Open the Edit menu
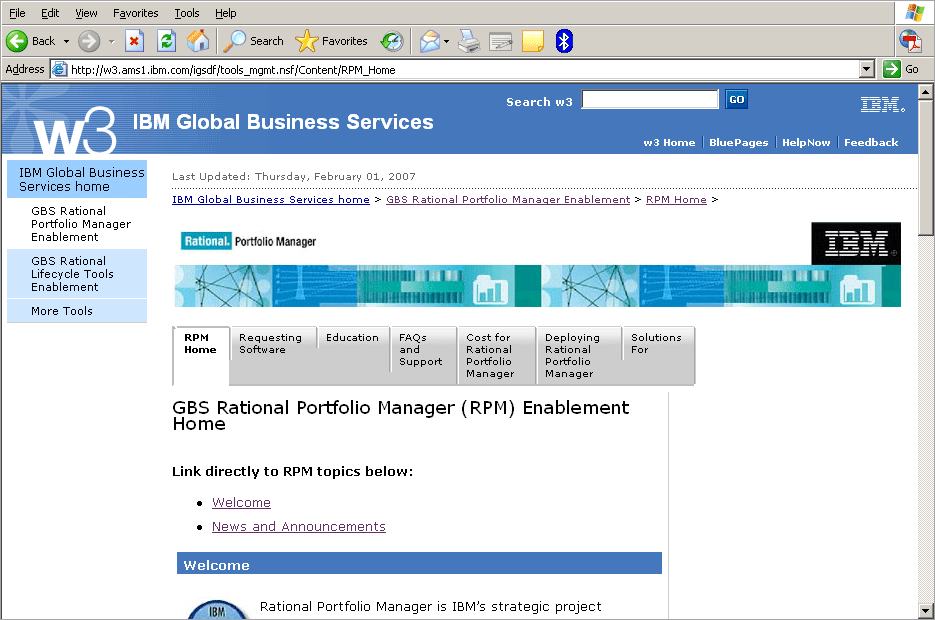Image resolution: width=935 pixels, height=620 pixels. tap(50, 13)
